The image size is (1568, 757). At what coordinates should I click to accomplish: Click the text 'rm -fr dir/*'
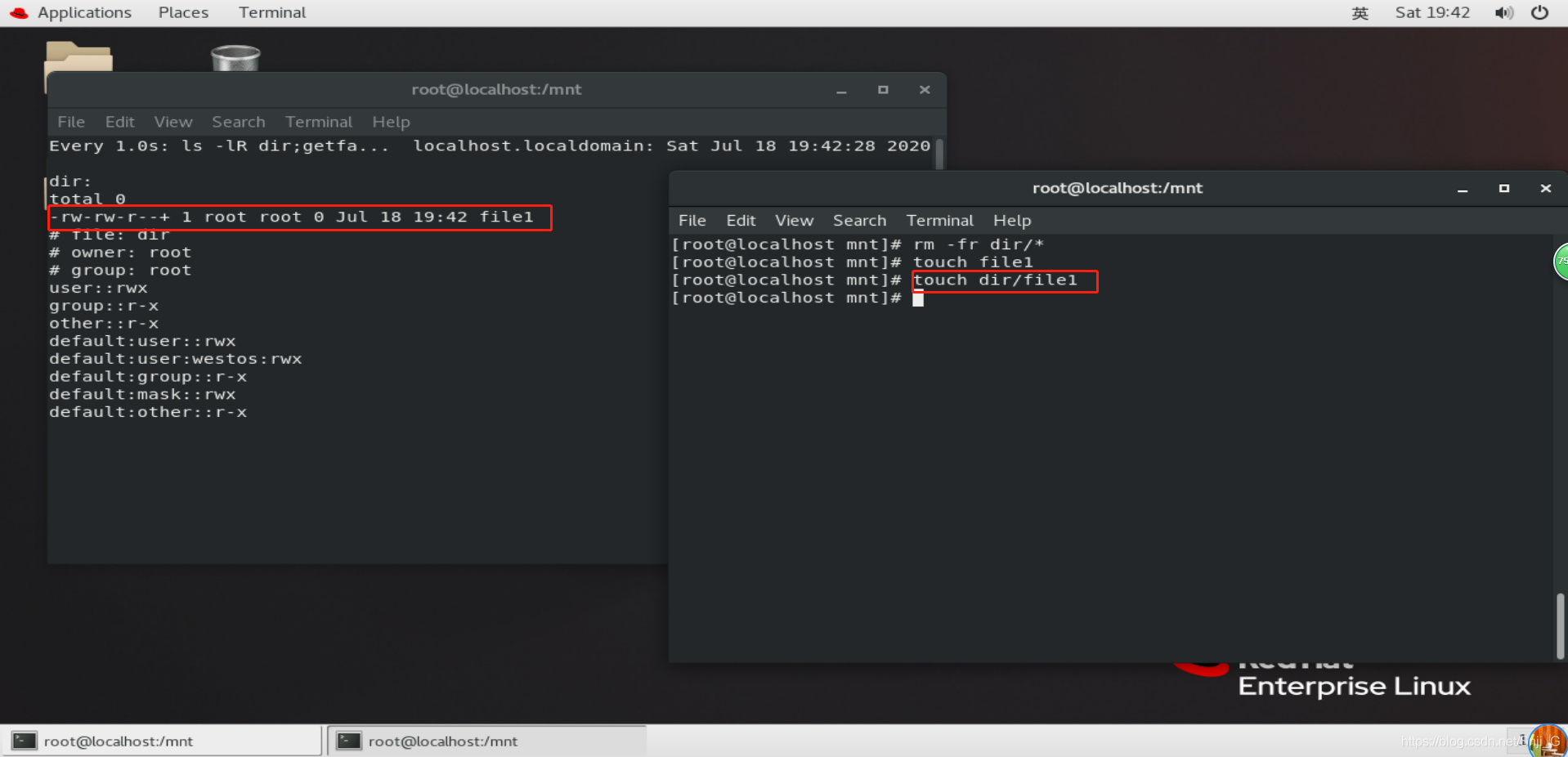979,244
